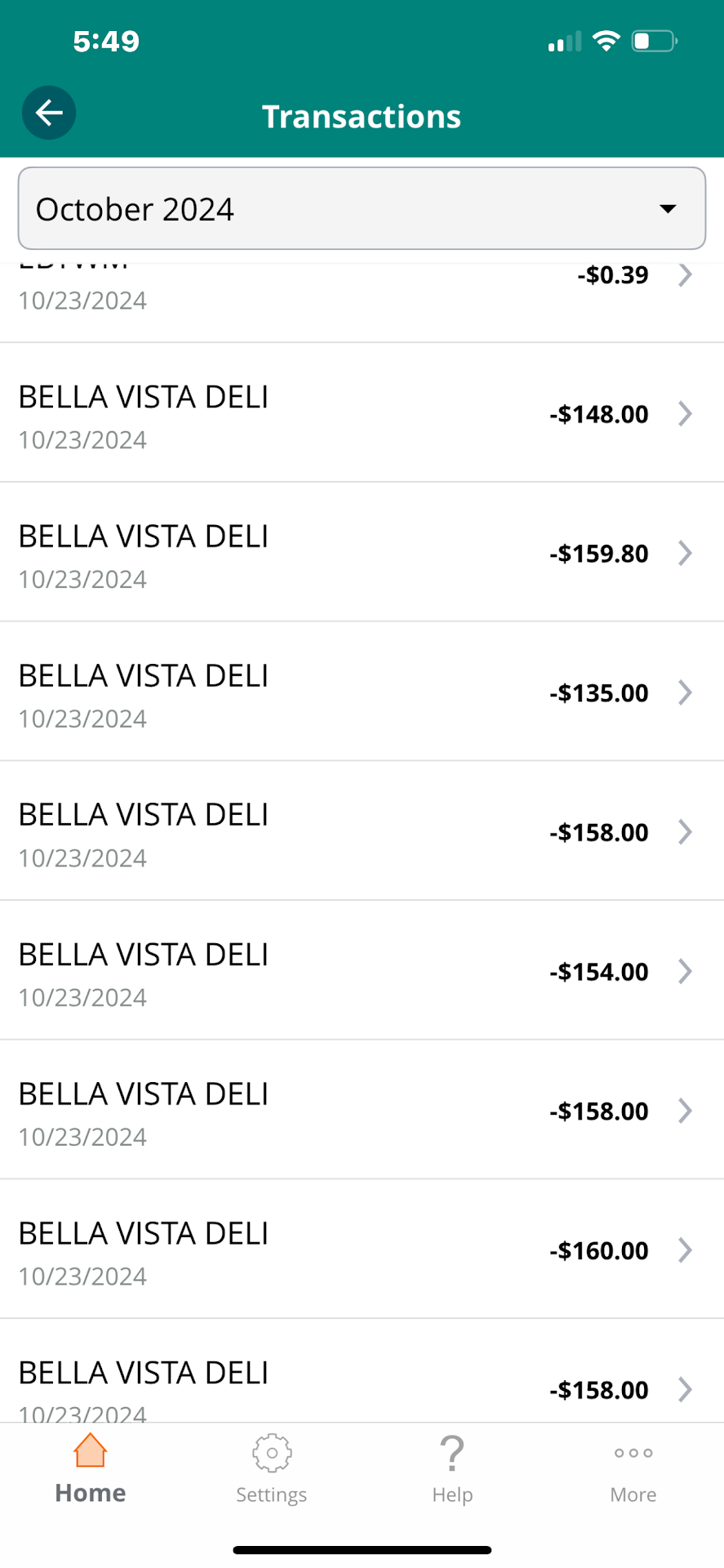Click the dropdown arrow in month selector
The image size is (724, 1568).
click(x=668, y=208)
